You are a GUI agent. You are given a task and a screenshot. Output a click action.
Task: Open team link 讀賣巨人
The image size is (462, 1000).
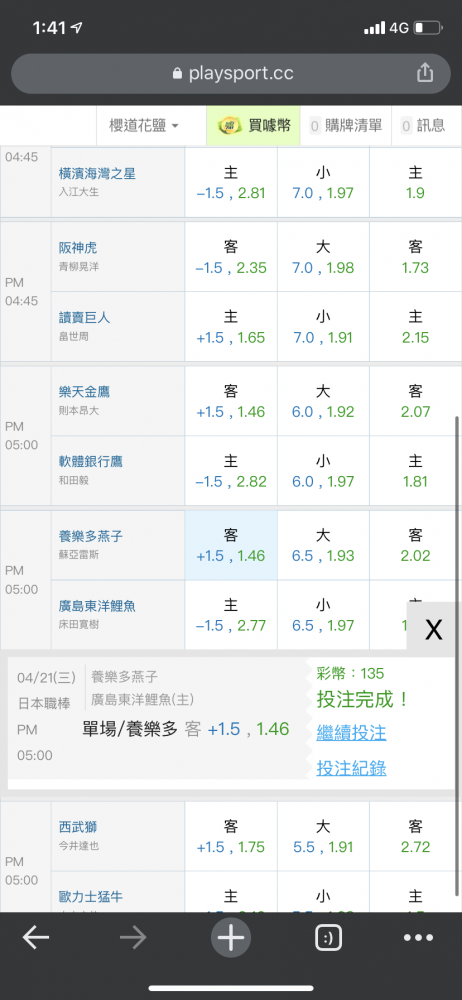click(84, 318)
